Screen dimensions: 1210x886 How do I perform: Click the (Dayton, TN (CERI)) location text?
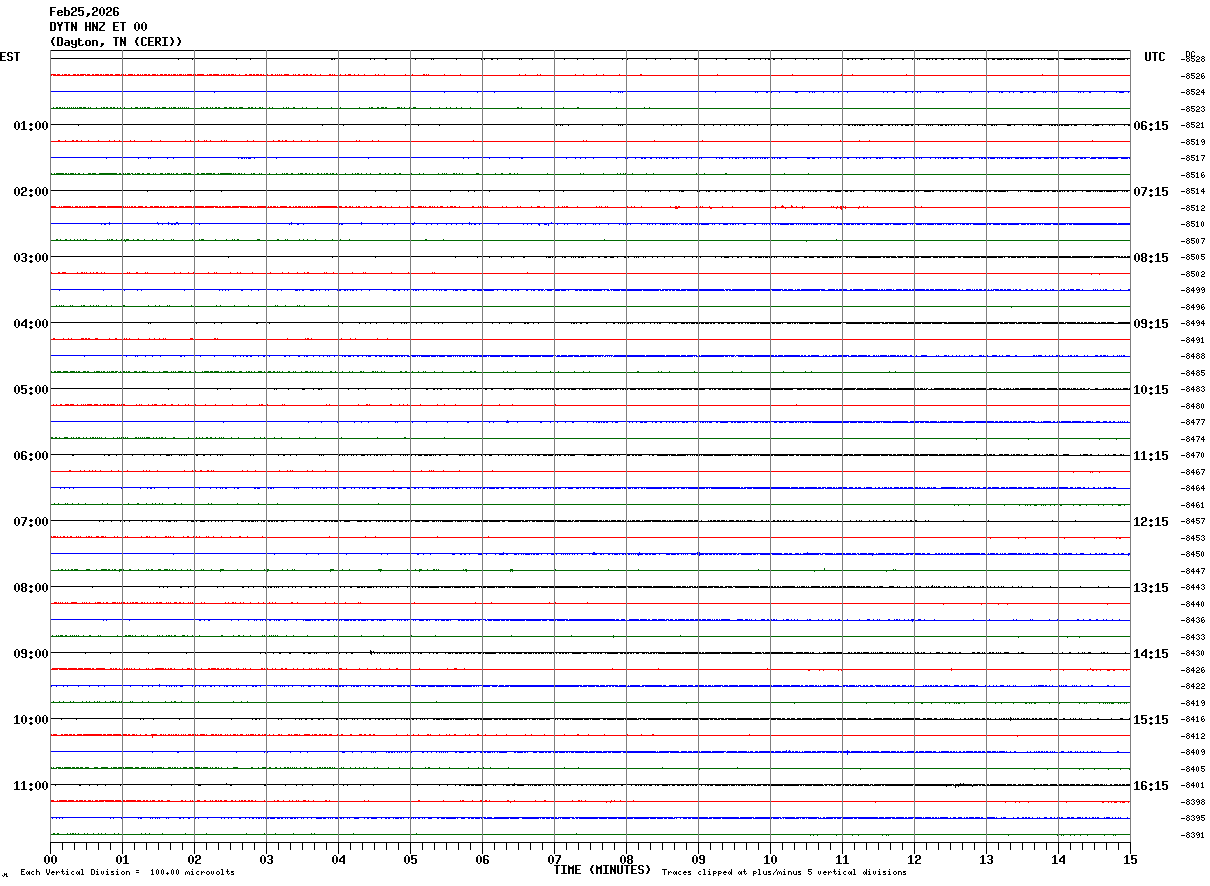[x=116, y=42]
